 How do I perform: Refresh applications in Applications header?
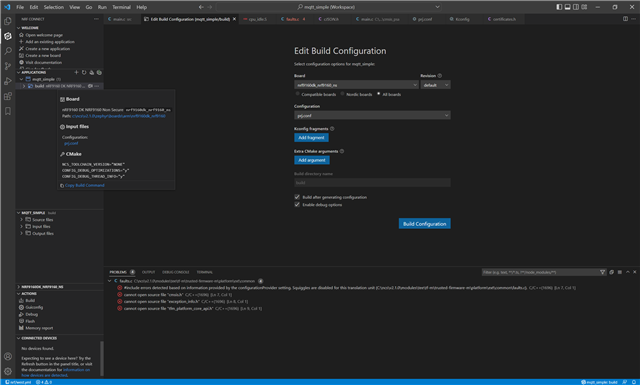tap(84, 72)
